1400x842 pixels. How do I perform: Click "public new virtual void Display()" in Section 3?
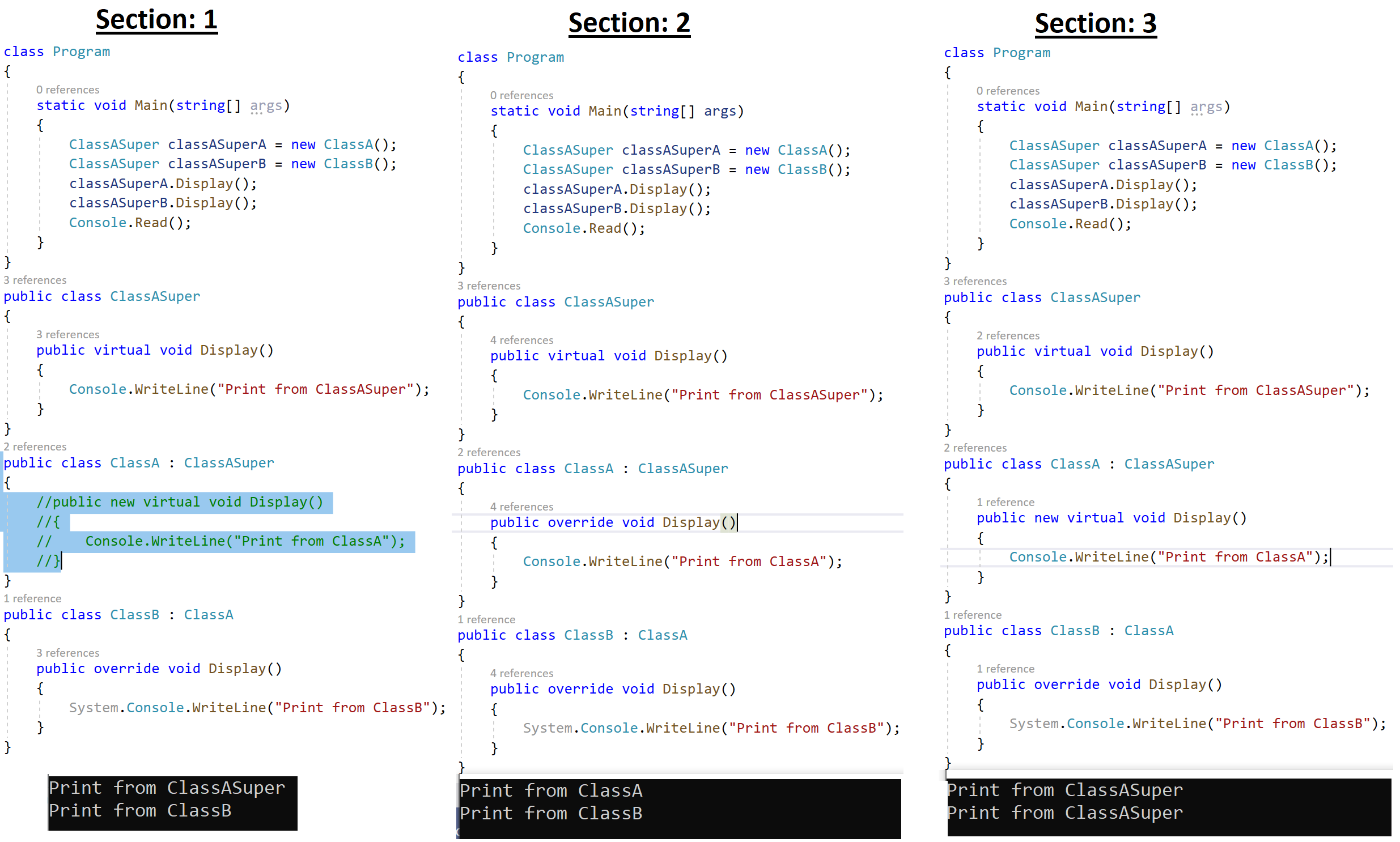[x=1111, y=518]
